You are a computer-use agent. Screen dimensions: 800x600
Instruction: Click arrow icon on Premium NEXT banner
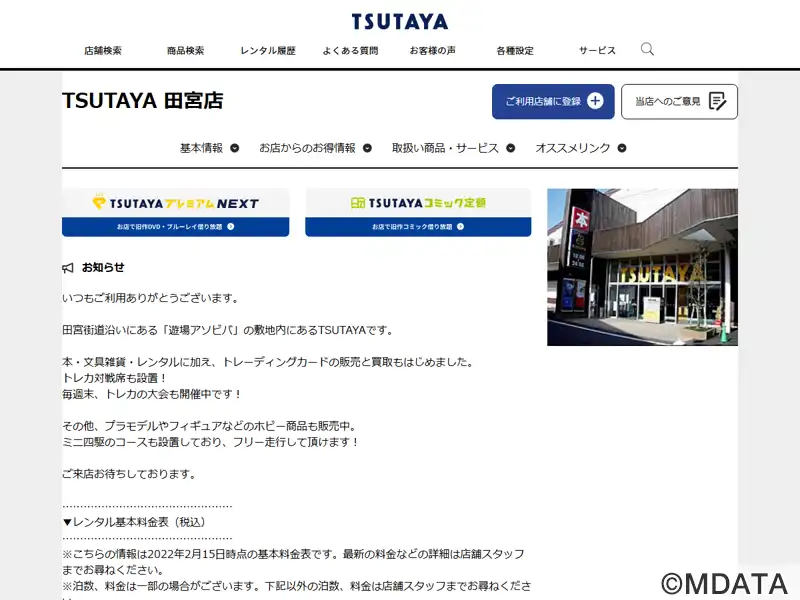click(x=231, y=227)
